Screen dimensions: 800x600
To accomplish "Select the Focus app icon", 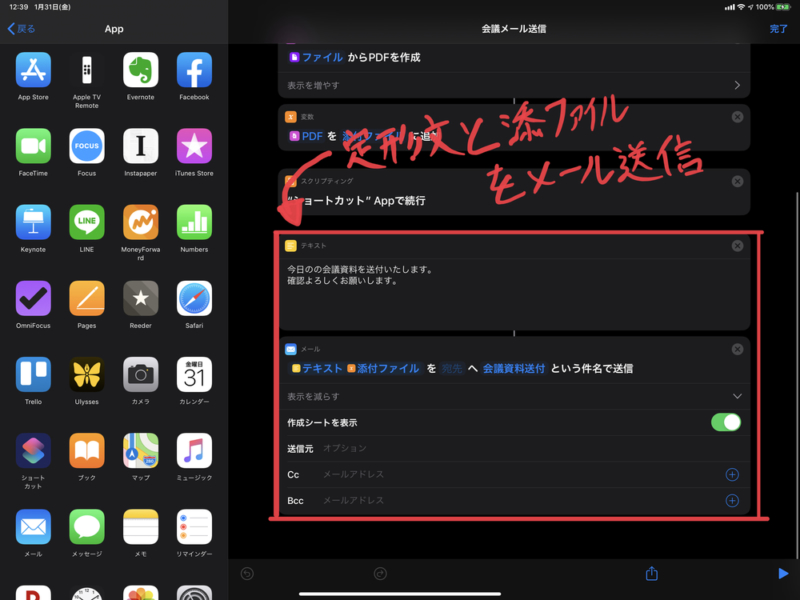I will click(x=87, y=146).
